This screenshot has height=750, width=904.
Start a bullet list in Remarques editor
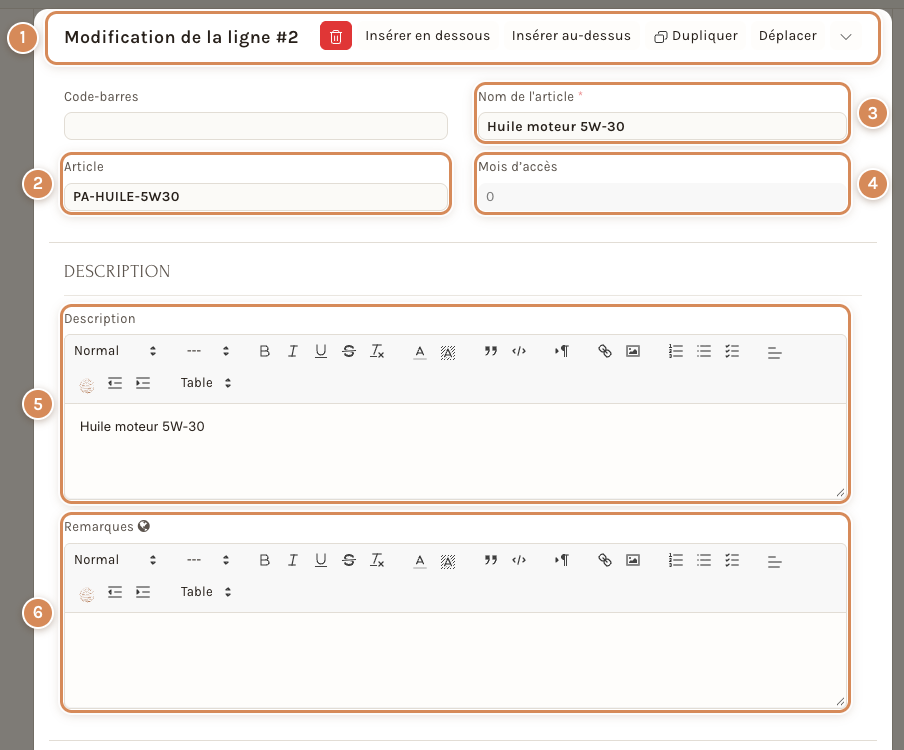(704, 560)
